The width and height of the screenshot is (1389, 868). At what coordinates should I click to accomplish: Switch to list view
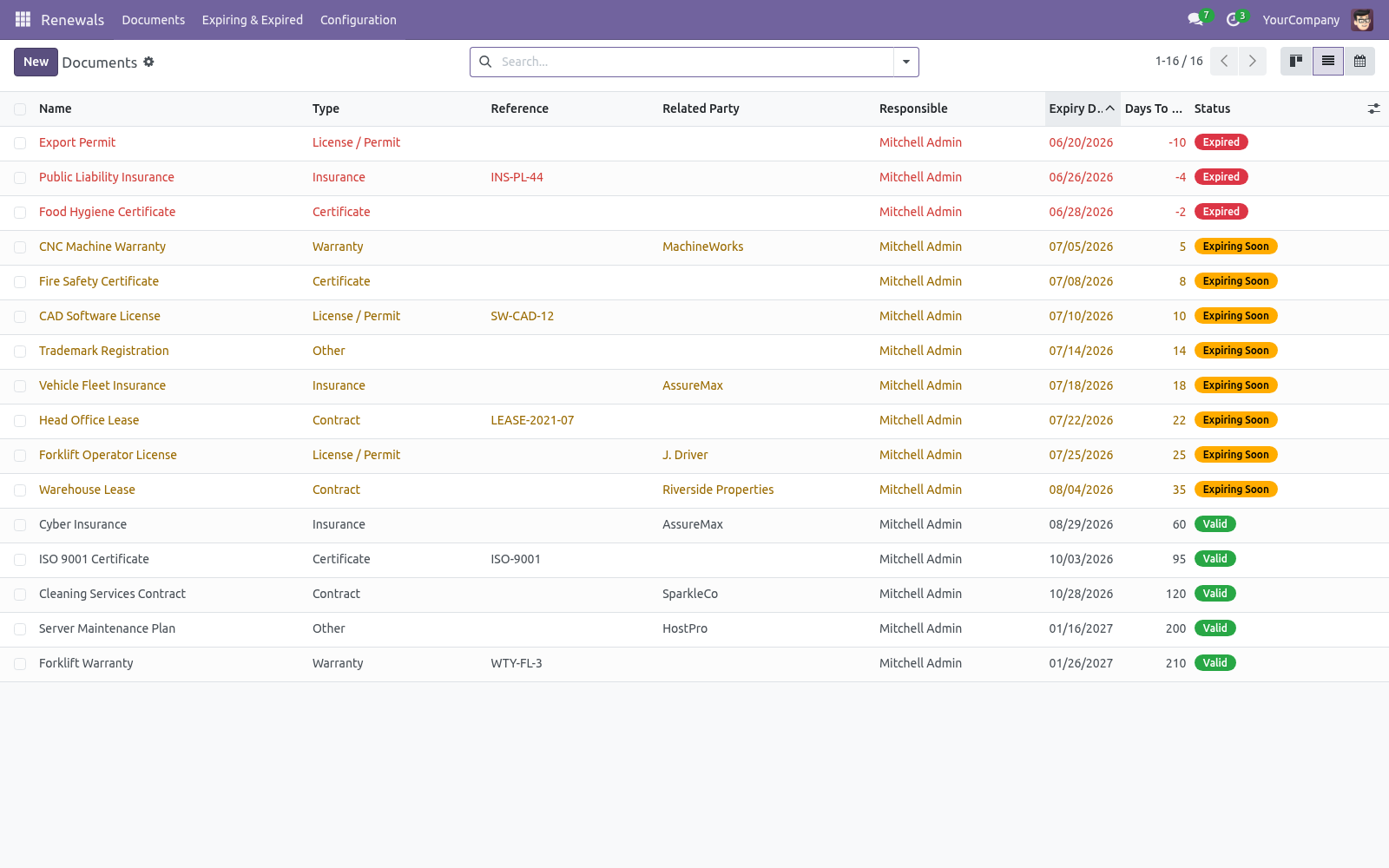[x=1328, y=61]
